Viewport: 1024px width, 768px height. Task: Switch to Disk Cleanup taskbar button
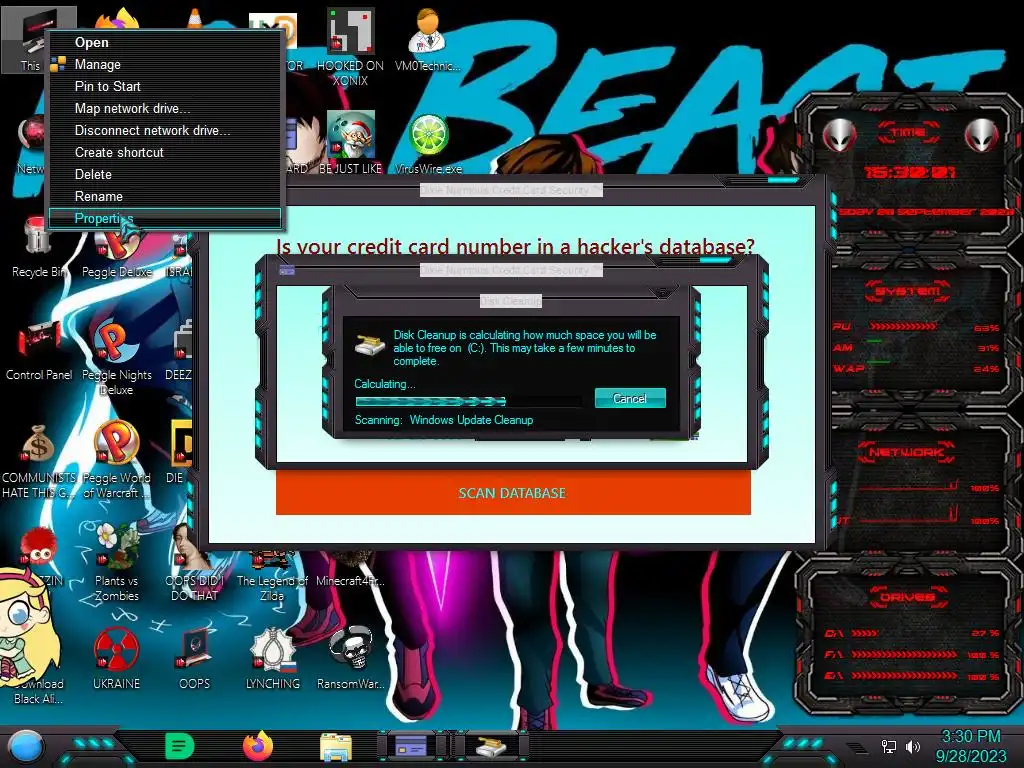click(491, 746)
